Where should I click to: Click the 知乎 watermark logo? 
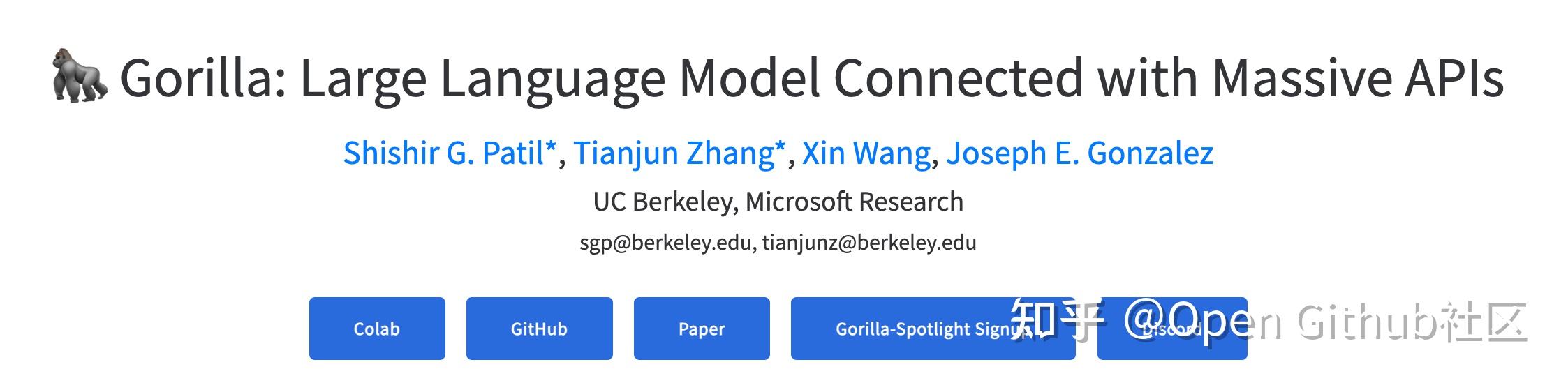coord(1056,321)
